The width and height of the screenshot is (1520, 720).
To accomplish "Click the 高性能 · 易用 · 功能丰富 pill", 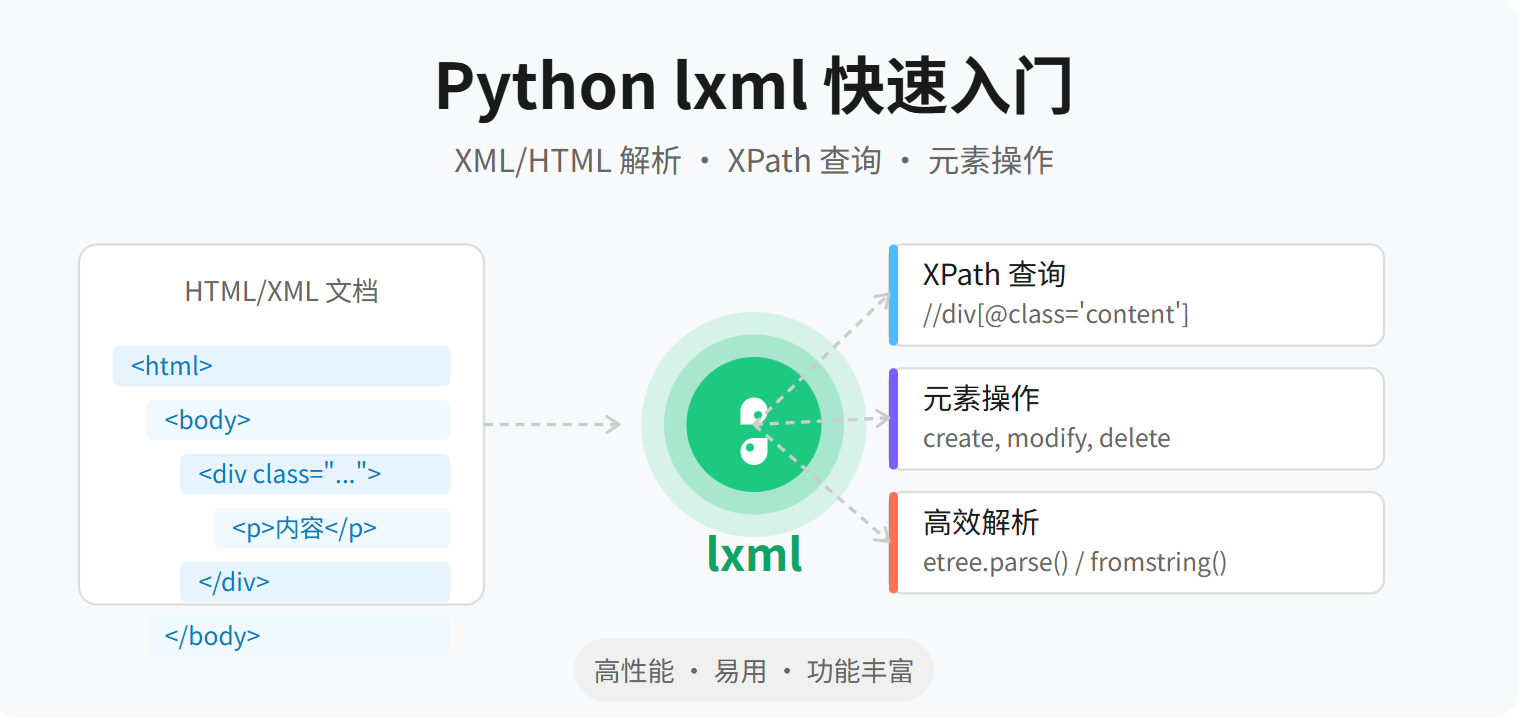I will (754, 670).
